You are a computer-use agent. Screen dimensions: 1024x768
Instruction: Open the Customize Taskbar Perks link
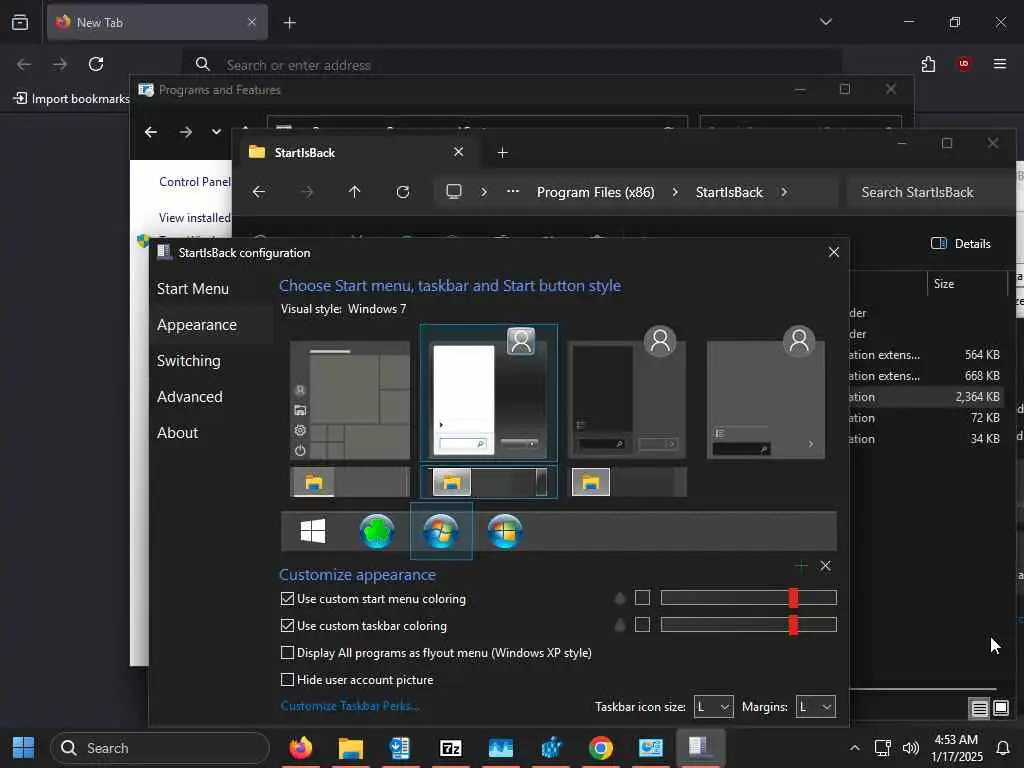click(350, 706)
